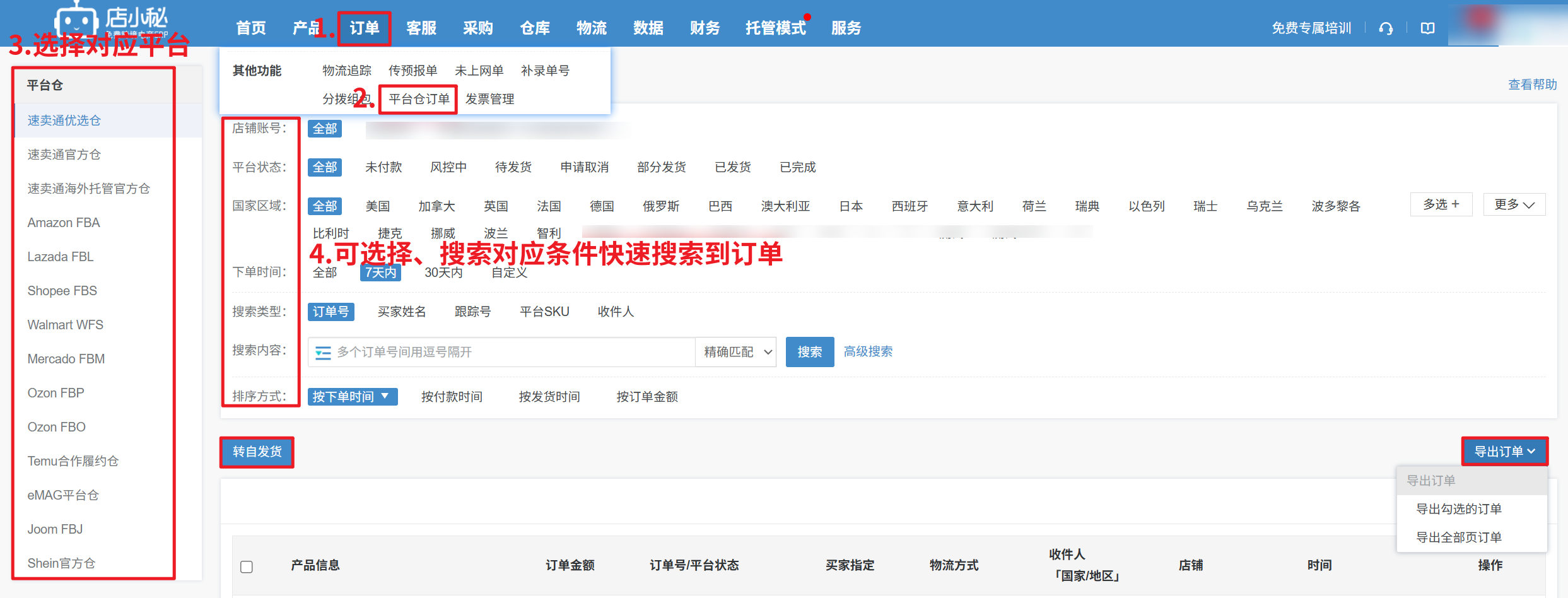The image size is (1568, 598).
Task: Expand the 更多 country options
Action: tap(1514, 205)
